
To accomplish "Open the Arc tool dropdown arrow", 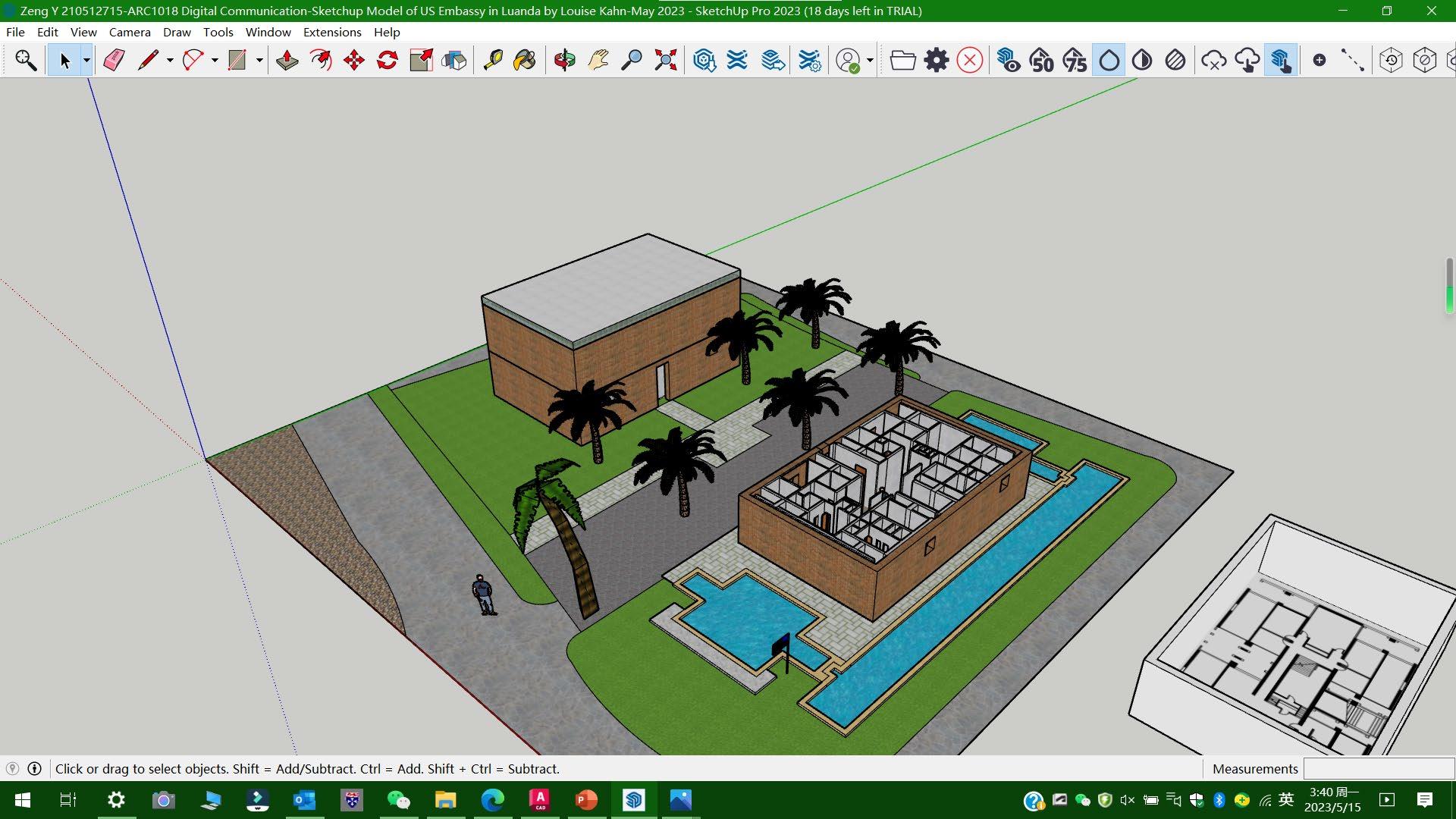I will pyautogui.click(x=215, y=60).
